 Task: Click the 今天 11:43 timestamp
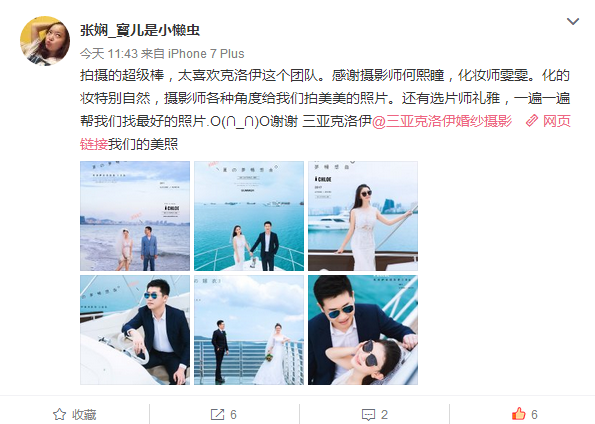point(109,54)
